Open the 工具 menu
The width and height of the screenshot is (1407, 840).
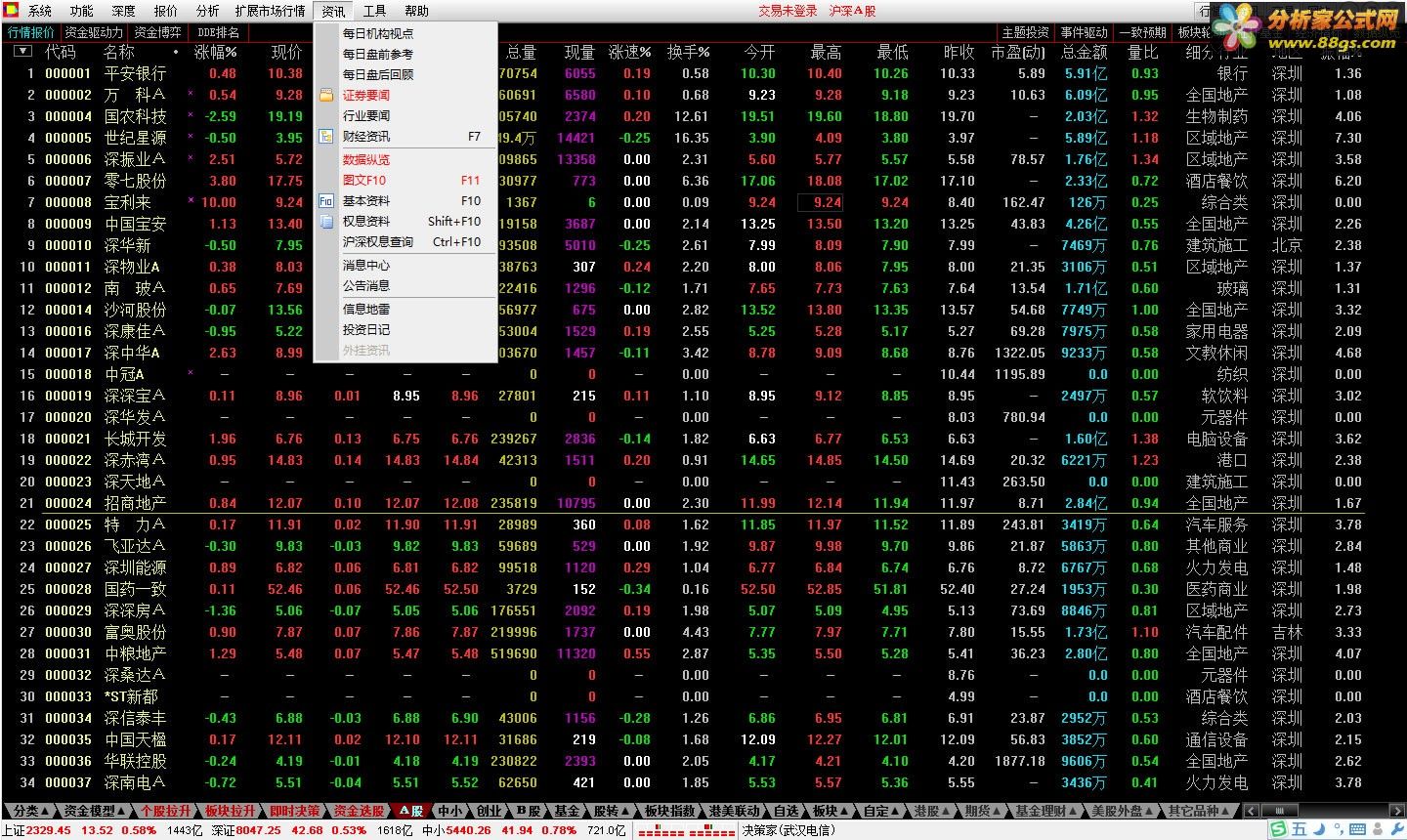(x=374, y=11)
